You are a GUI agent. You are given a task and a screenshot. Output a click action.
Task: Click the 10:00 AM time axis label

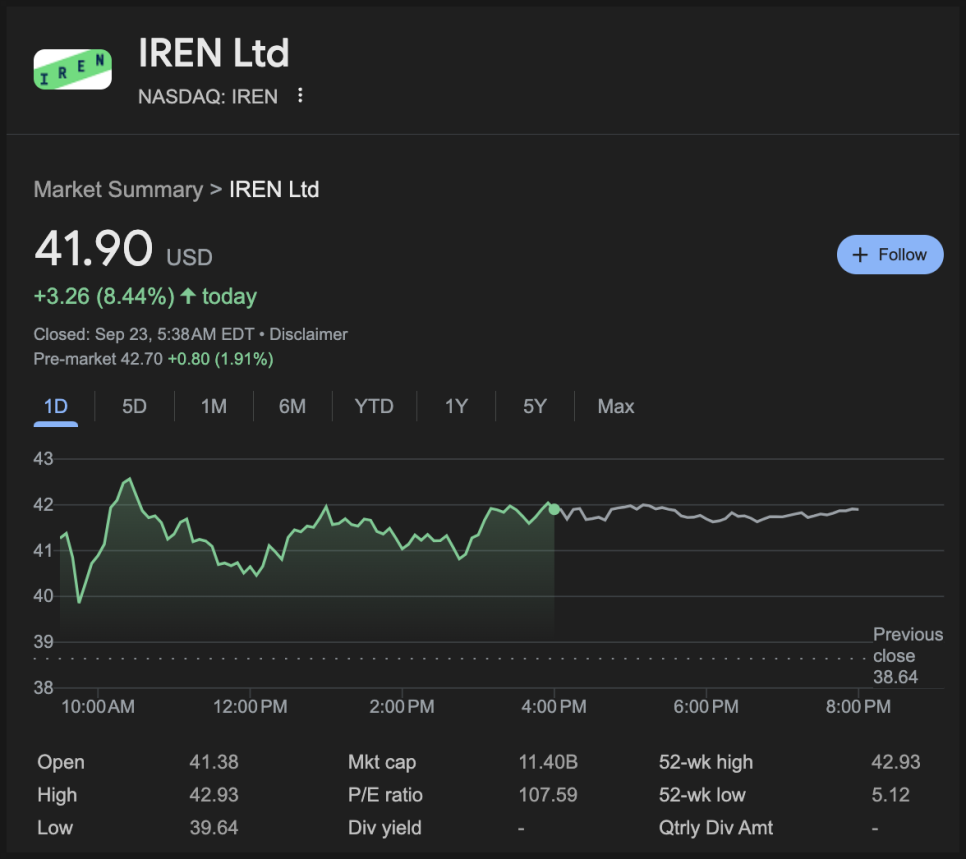(98, 706)
